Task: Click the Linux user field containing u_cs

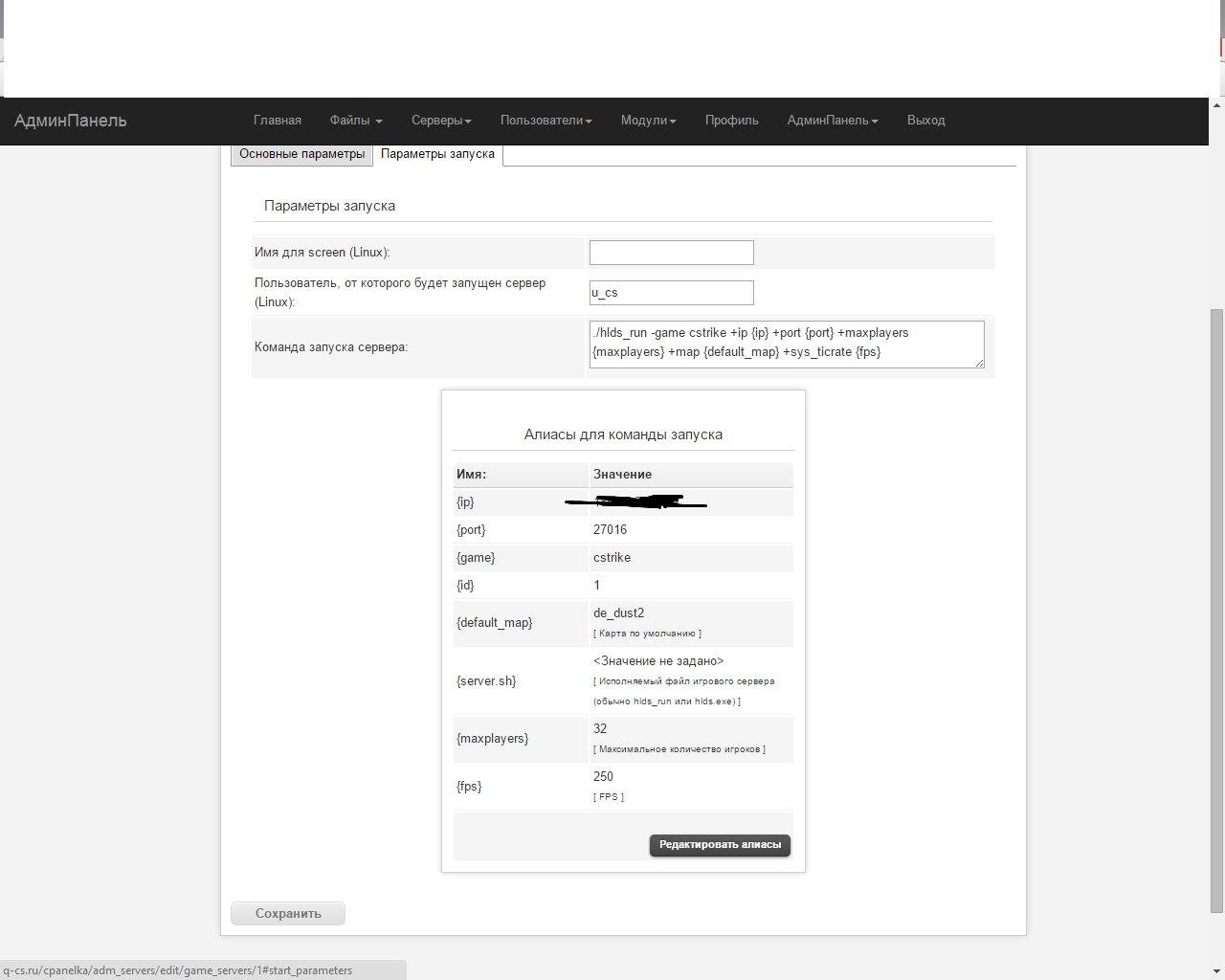Action: tap(671, 293)
